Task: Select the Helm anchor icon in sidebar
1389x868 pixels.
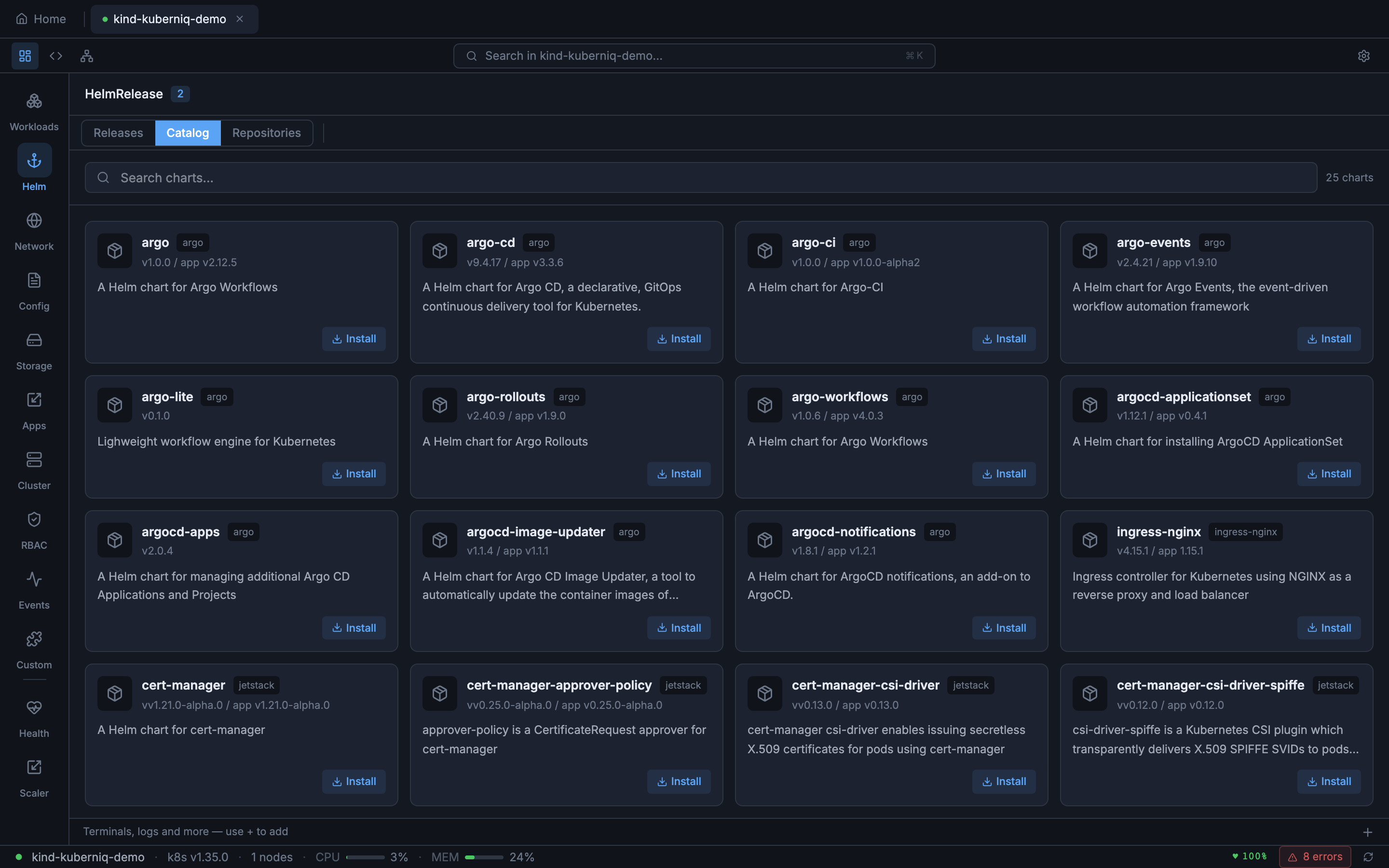Action: click(x=34, y=161)
